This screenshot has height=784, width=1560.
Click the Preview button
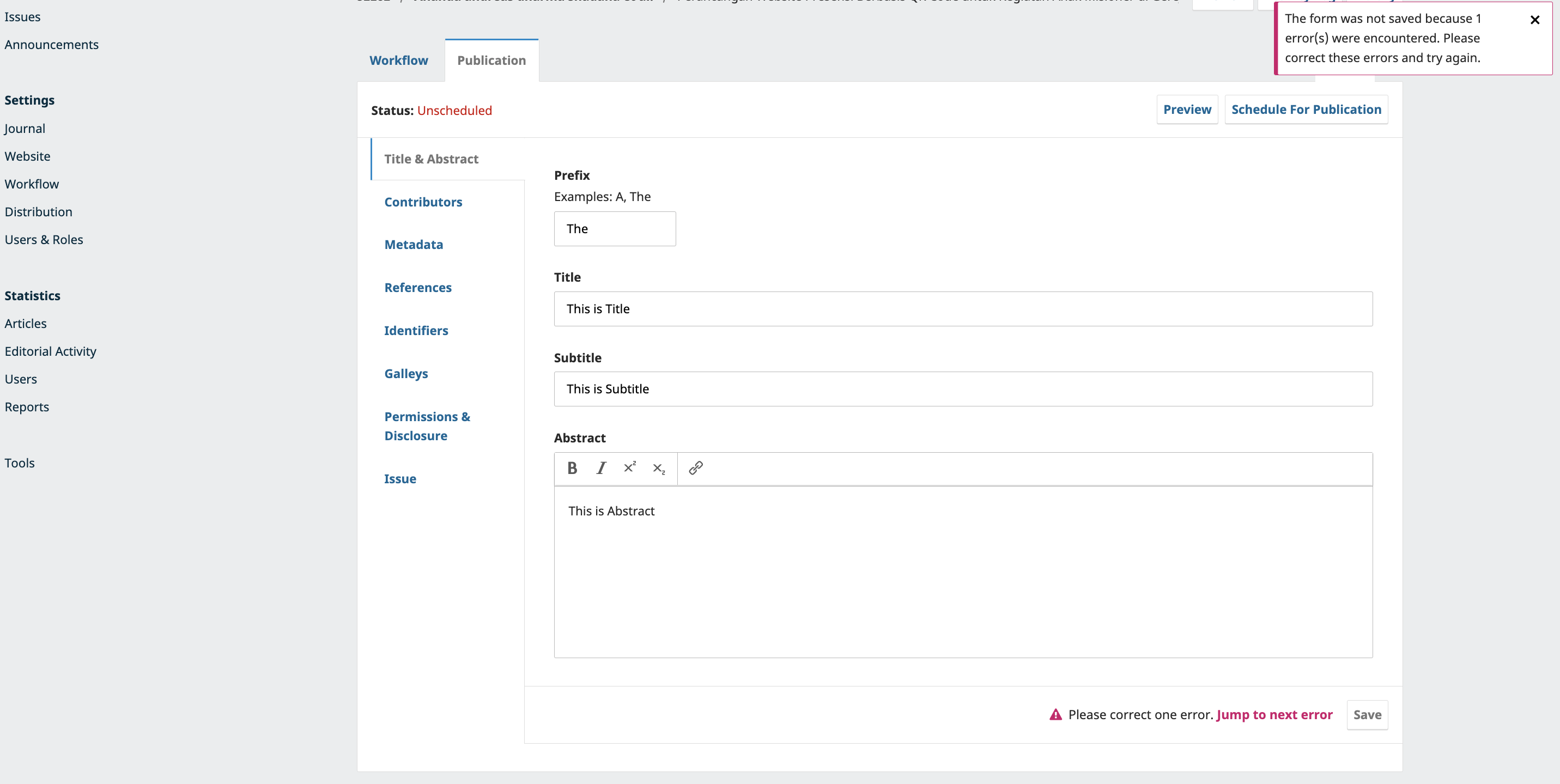click(x=1186, y=110)
